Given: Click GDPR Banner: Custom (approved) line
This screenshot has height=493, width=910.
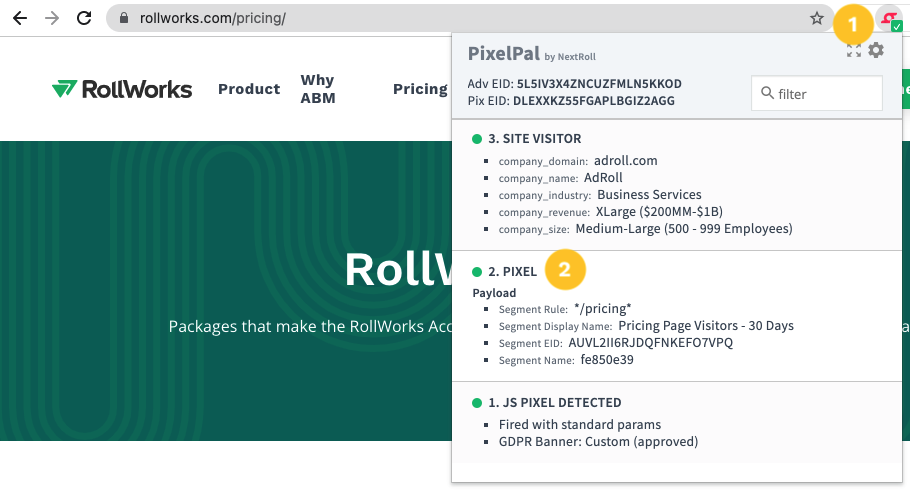Looking at the screenshot, I should (x=598, y=442).
